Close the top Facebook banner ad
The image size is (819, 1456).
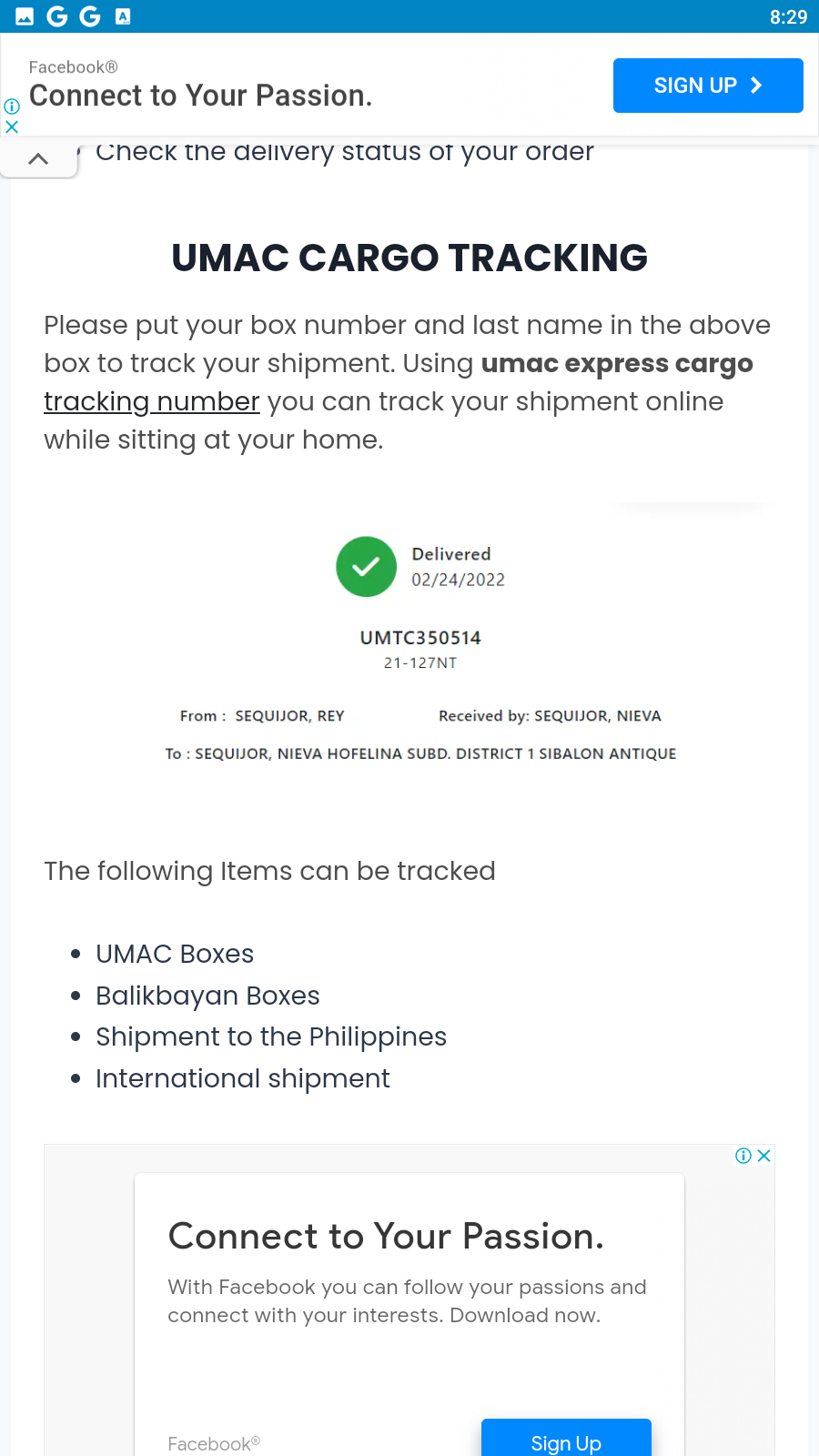(12, 127)
